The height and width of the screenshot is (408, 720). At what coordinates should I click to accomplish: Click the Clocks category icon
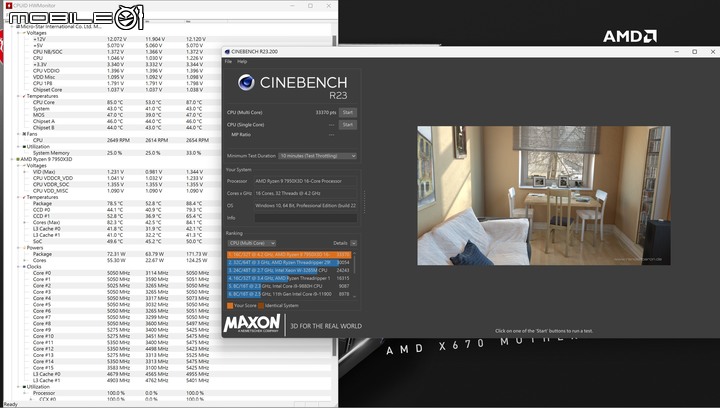pyautogui.click(x=24, y=267)
